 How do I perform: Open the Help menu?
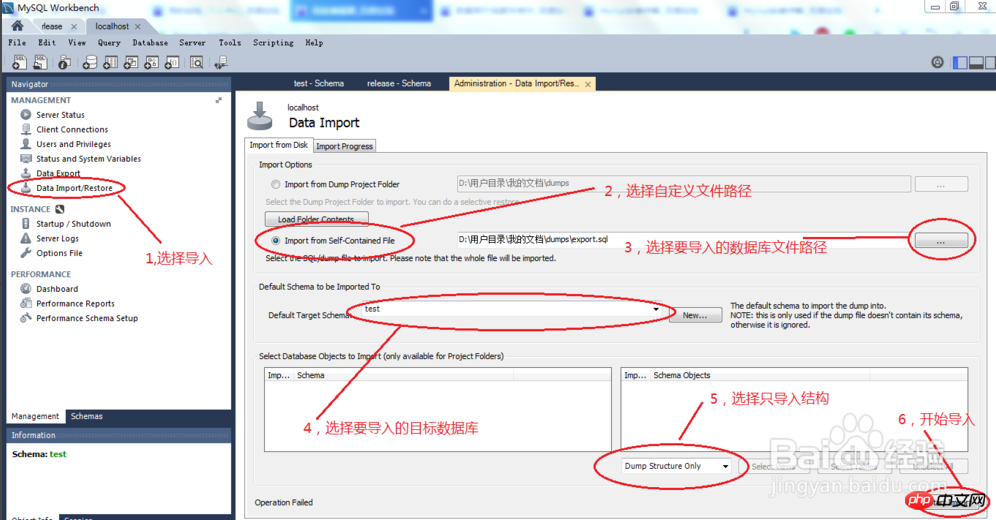(314, 43)
